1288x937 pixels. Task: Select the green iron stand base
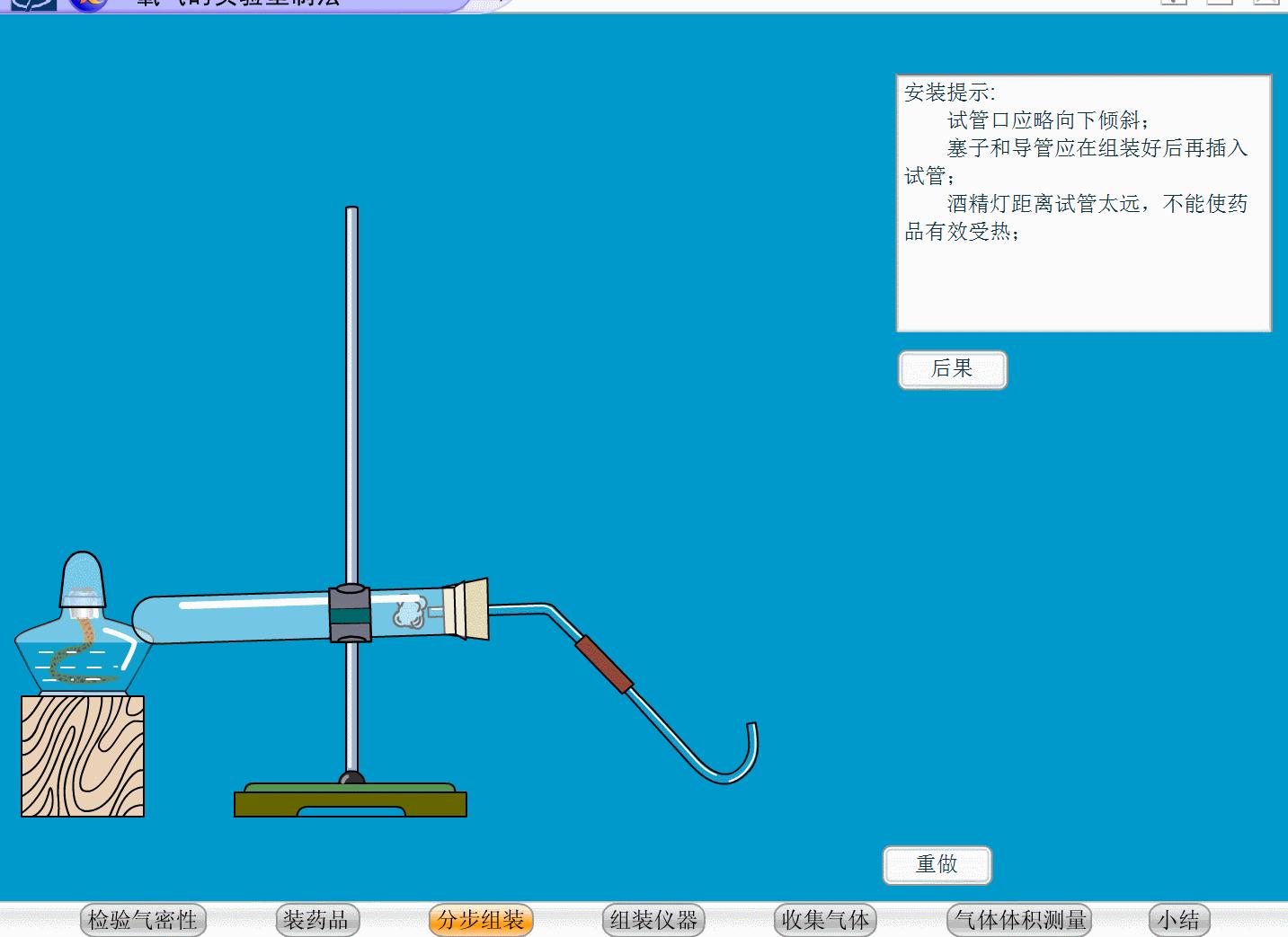click(x=351, y=799)
